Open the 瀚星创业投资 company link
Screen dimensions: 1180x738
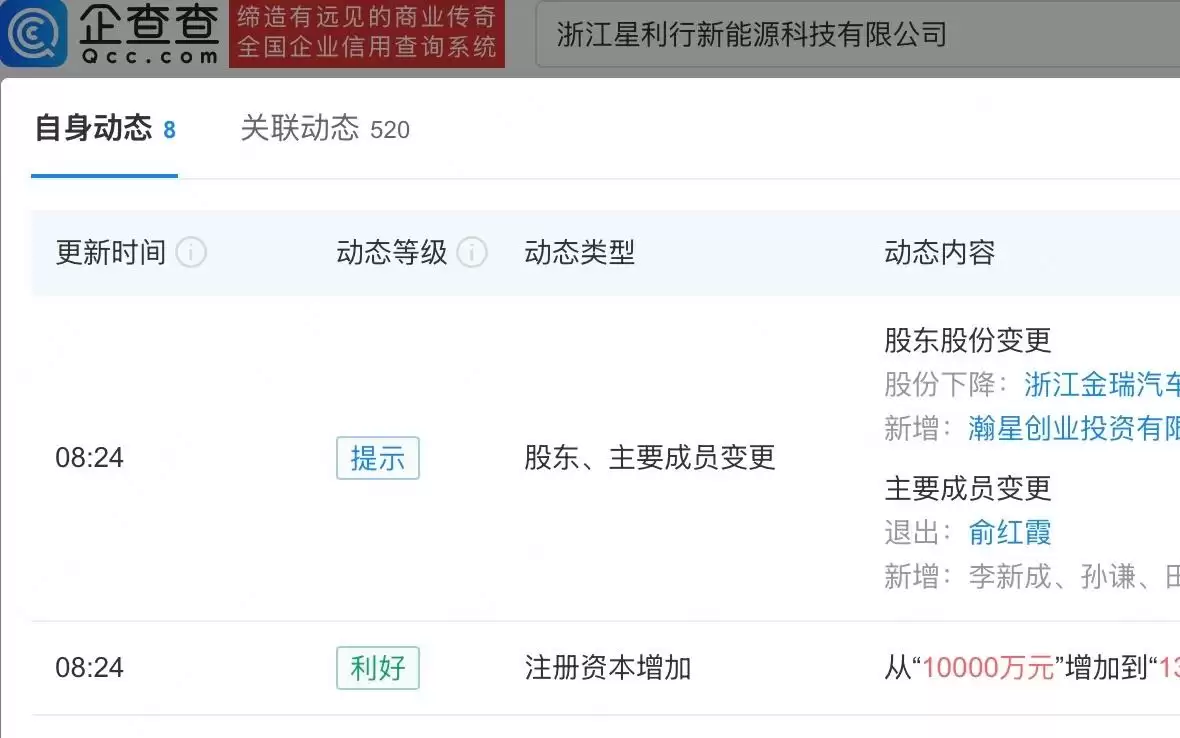click(x=1074, y=428)
